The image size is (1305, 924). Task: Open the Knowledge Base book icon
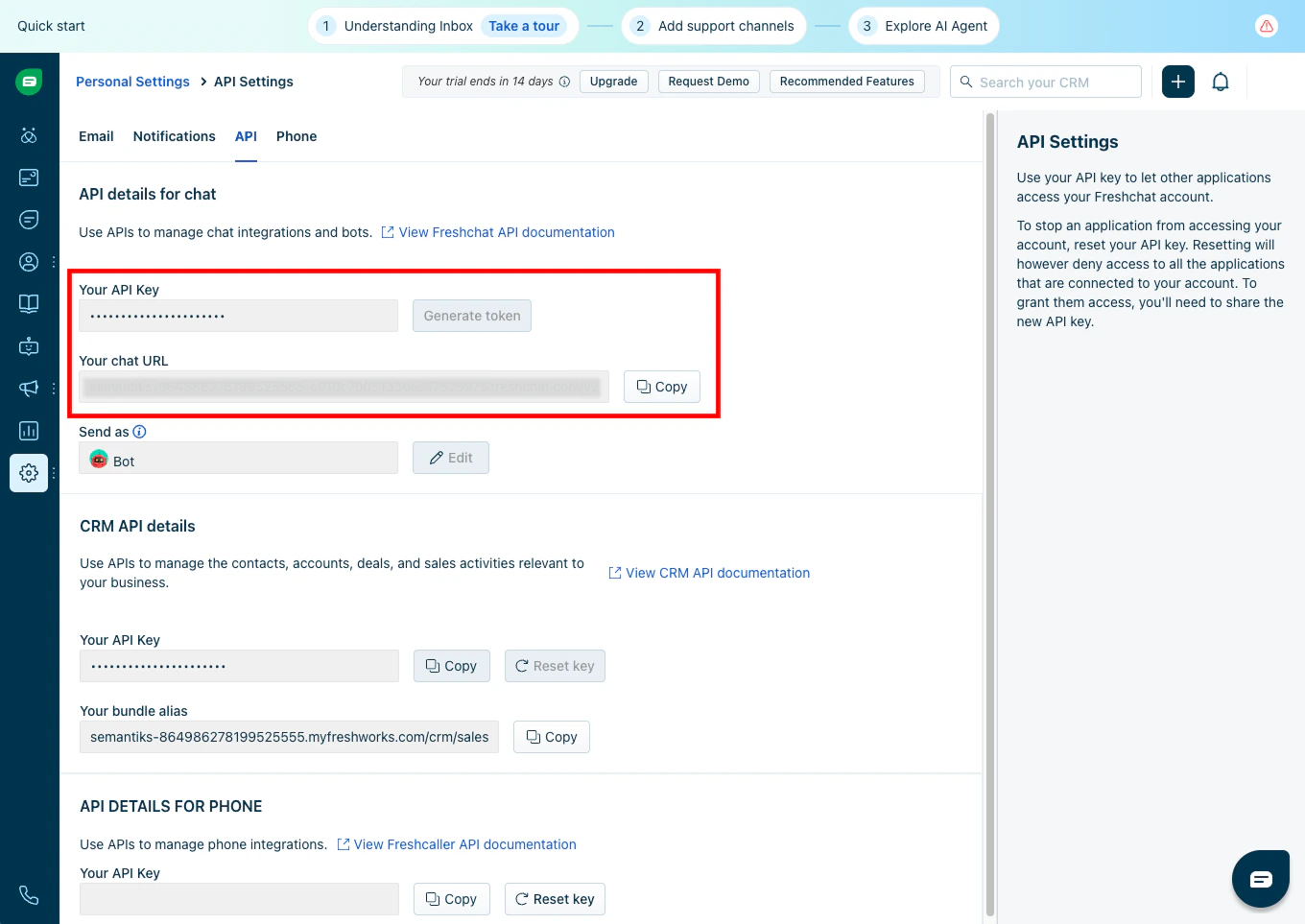pos(29,303)
